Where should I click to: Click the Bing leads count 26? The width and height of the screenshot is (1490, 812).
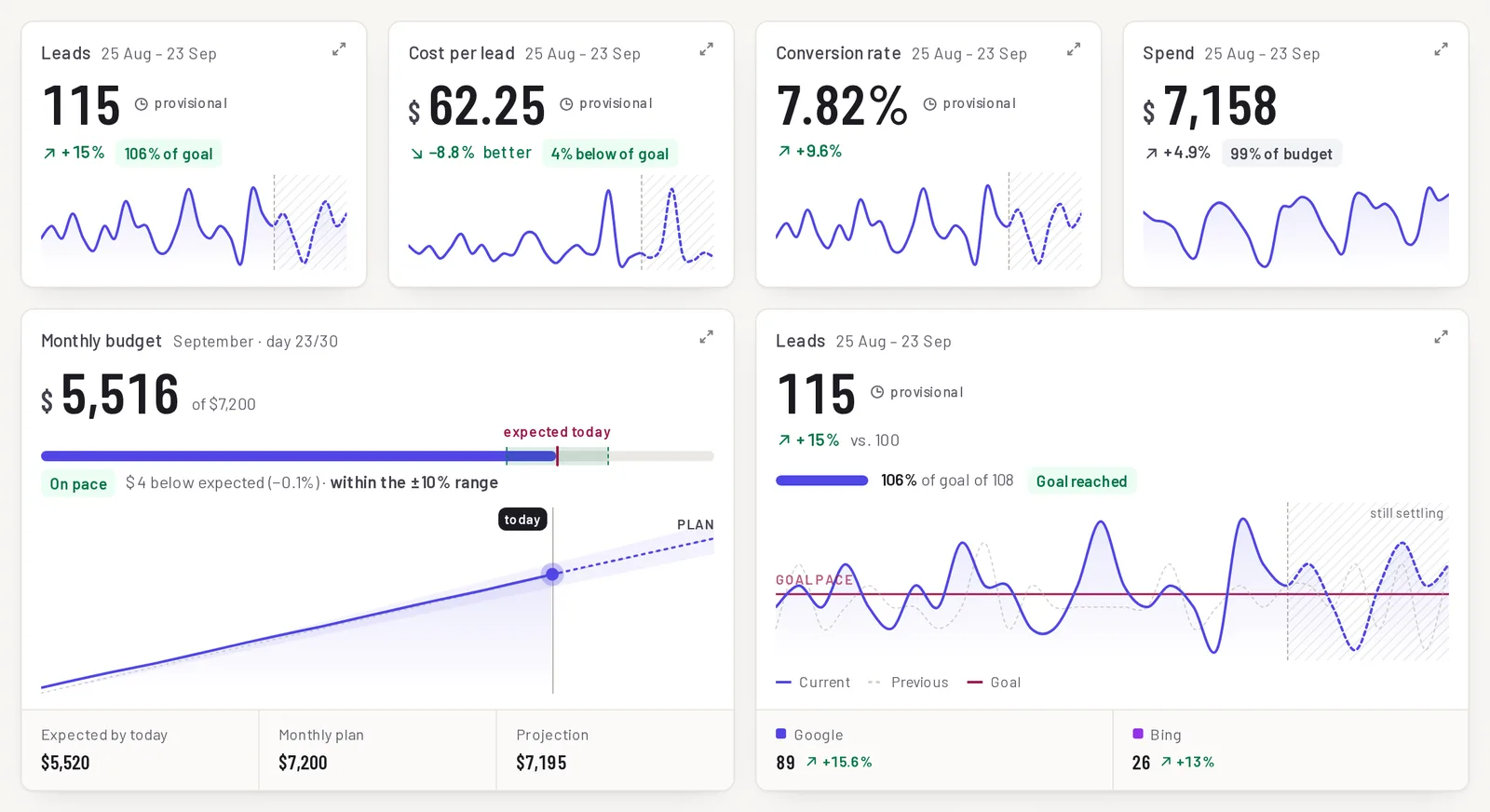coord(1141,763)
